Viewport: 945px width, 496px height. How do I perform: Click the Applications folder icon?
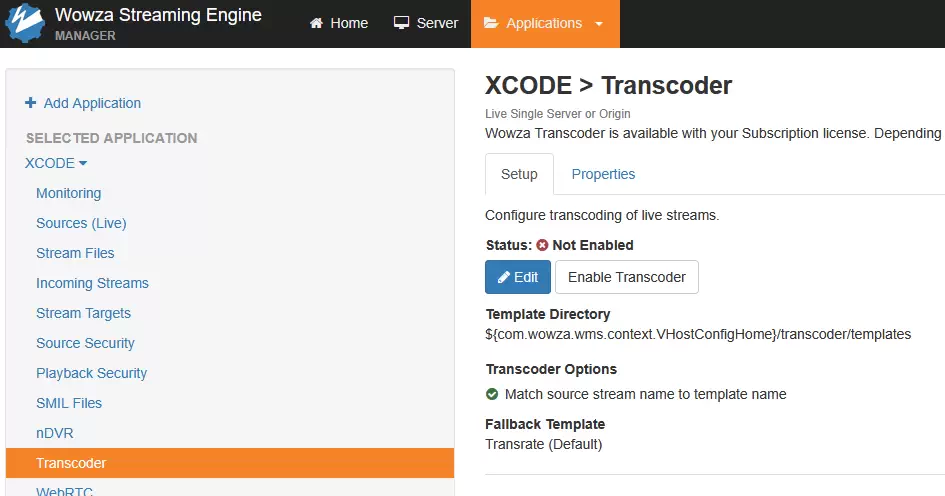491,23
